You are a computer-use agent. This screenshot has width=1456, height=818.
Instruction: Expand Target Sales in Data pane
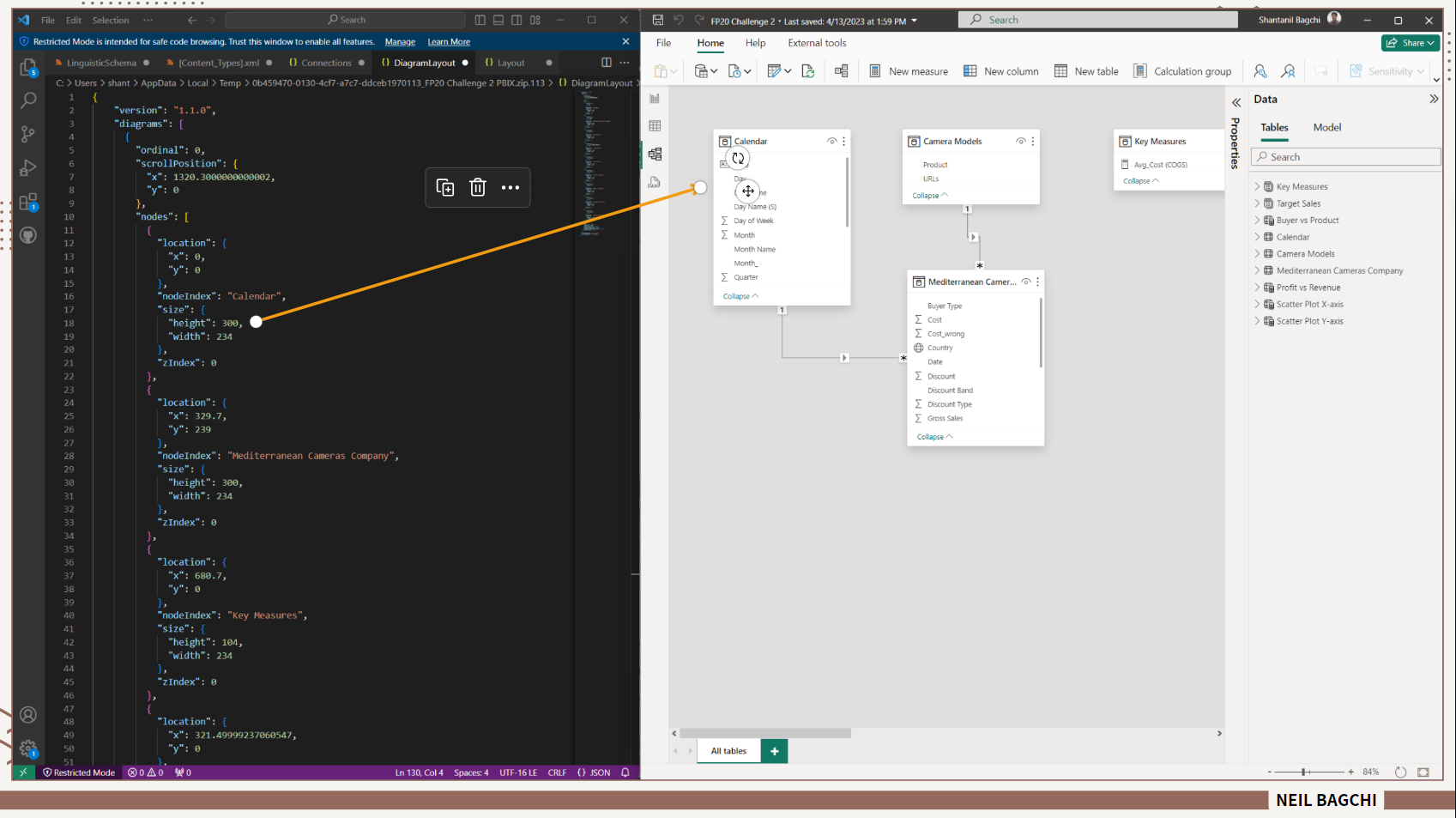[1258, 203]
